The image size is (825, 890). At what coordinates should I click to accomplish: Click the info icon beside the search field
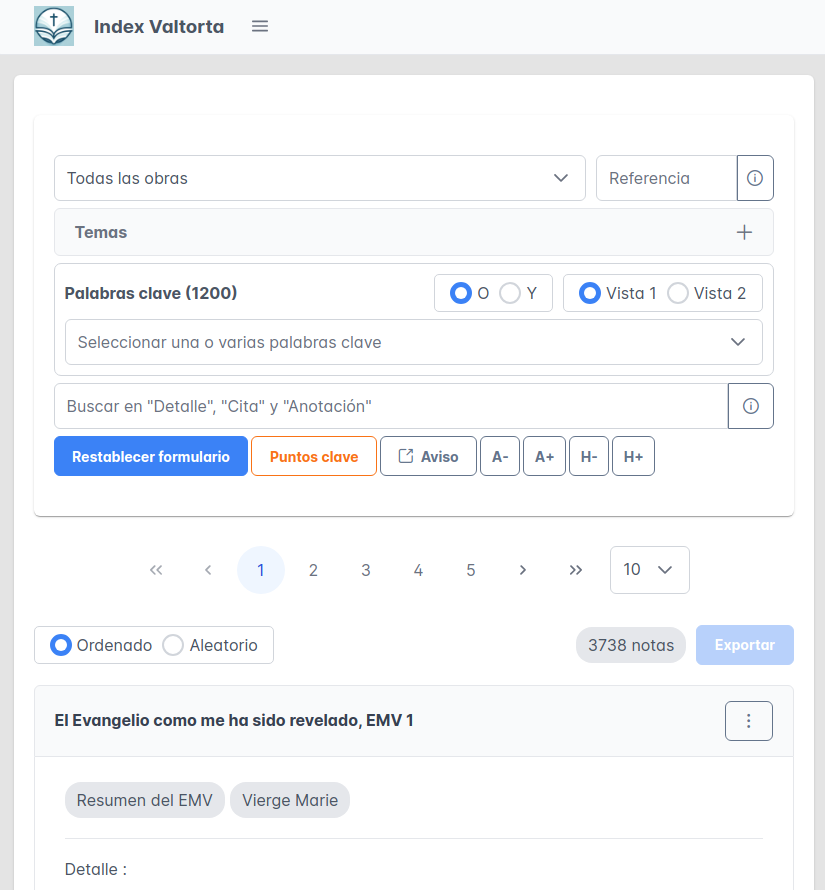pos(751,406)
